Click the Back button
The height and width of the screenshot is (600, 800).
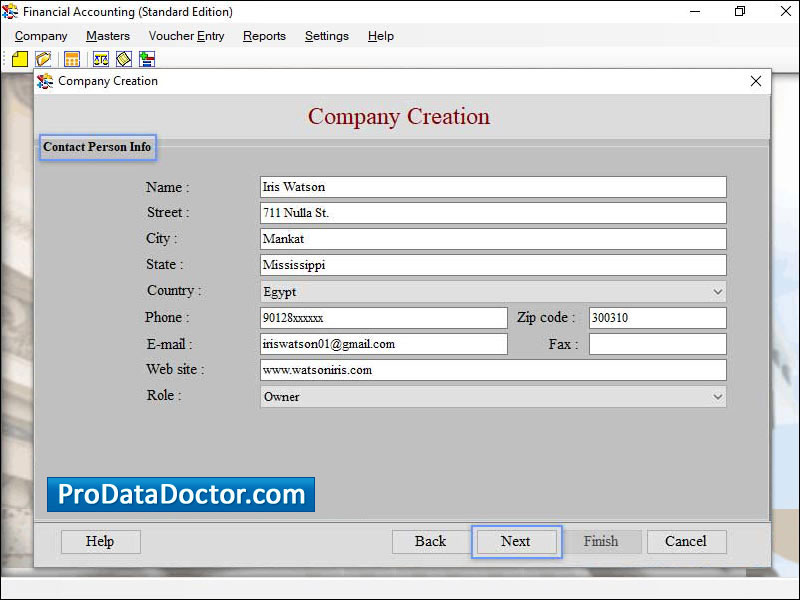pyautogui.click(x=430, y=541)
